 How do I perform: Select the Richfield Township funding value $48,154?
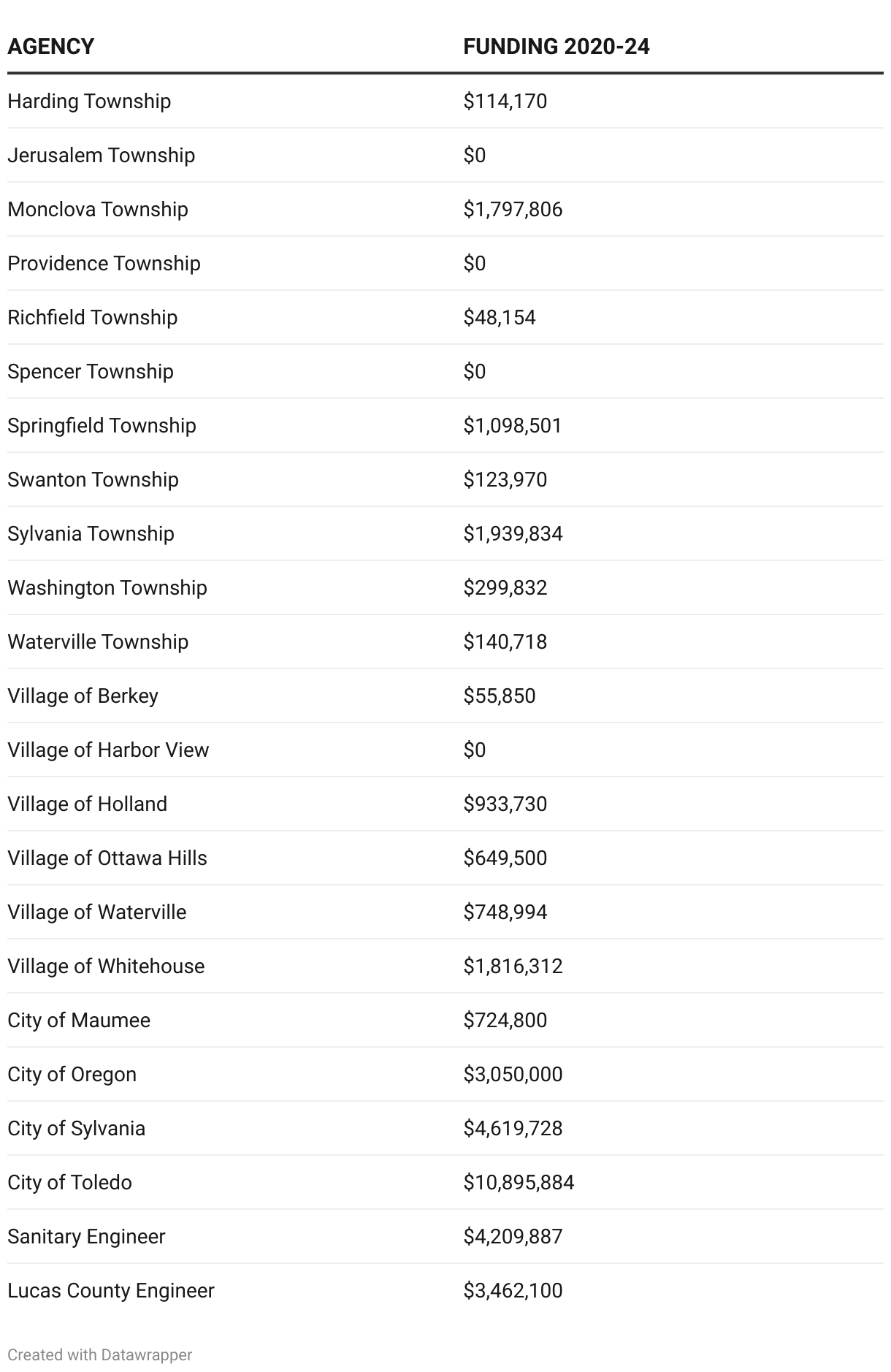point(500,317)
